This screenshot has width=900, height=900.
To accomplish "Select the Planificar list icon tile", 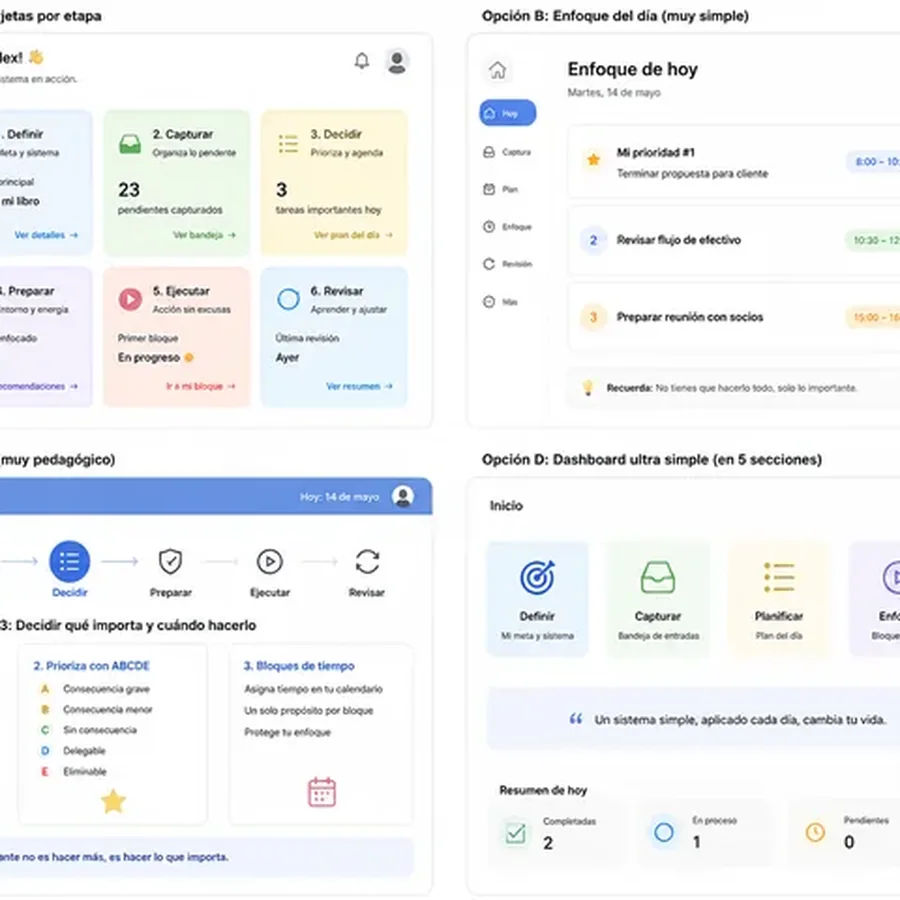I will click(779, 599).
